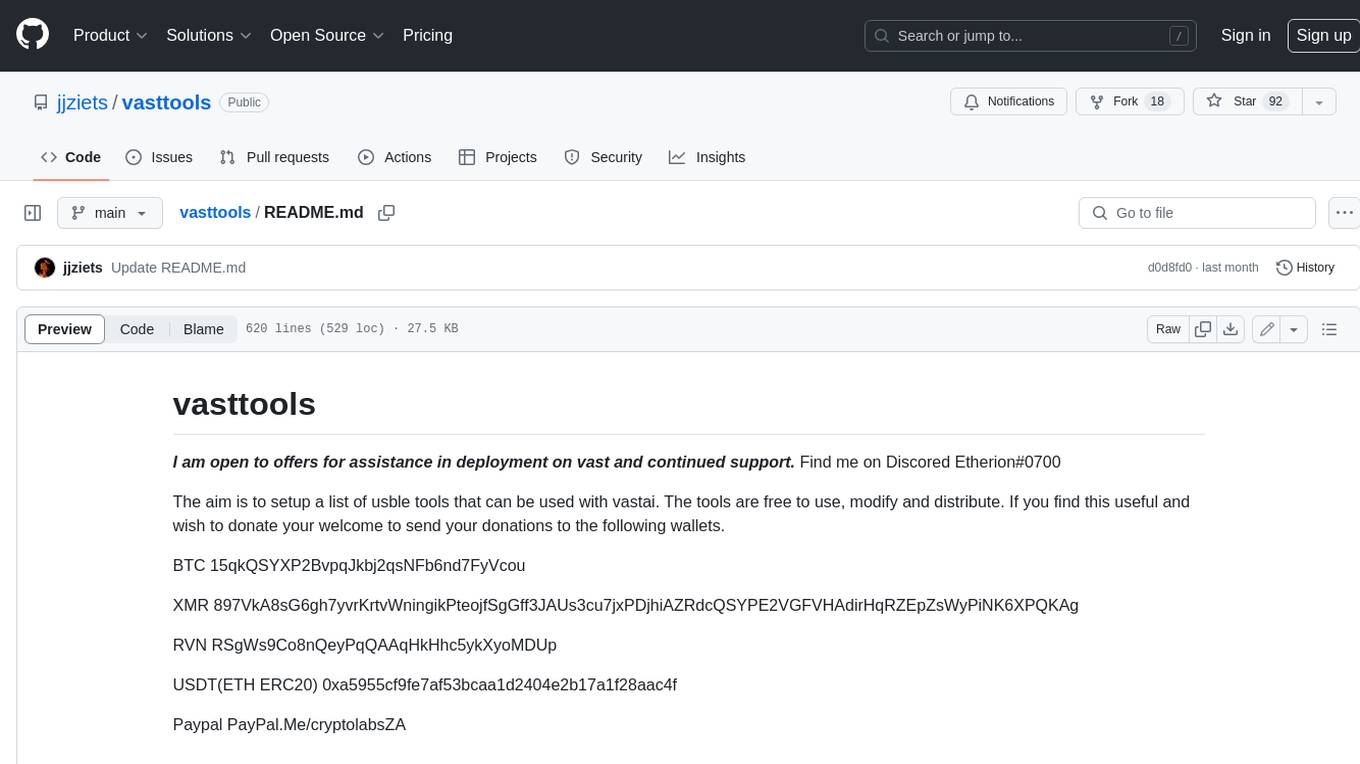Screen dimensions: 1360x764
Task: Open Raw file view
Action: (1168, 329)
